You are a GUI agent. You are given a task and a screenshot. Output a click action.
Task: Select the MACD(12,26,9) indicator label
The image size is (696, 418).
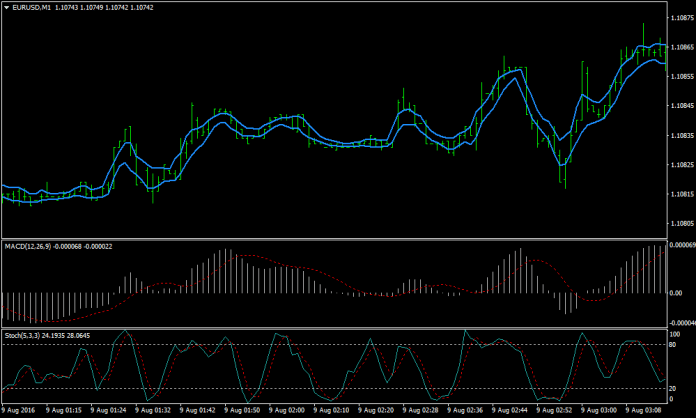click(28, 245)
